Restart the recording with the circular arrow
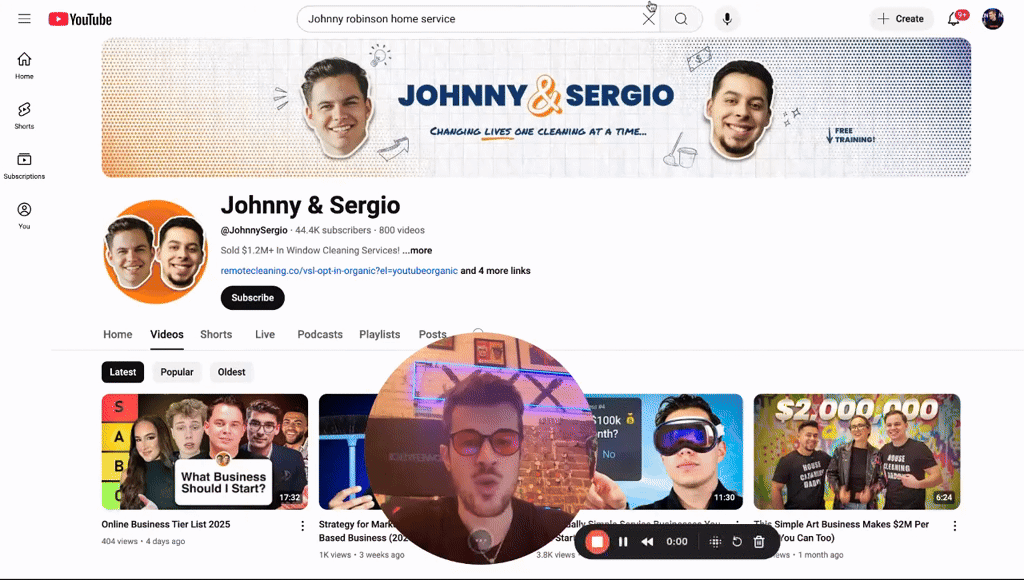The height and width of the screenshot is (580, 1024). coord(737,541)
